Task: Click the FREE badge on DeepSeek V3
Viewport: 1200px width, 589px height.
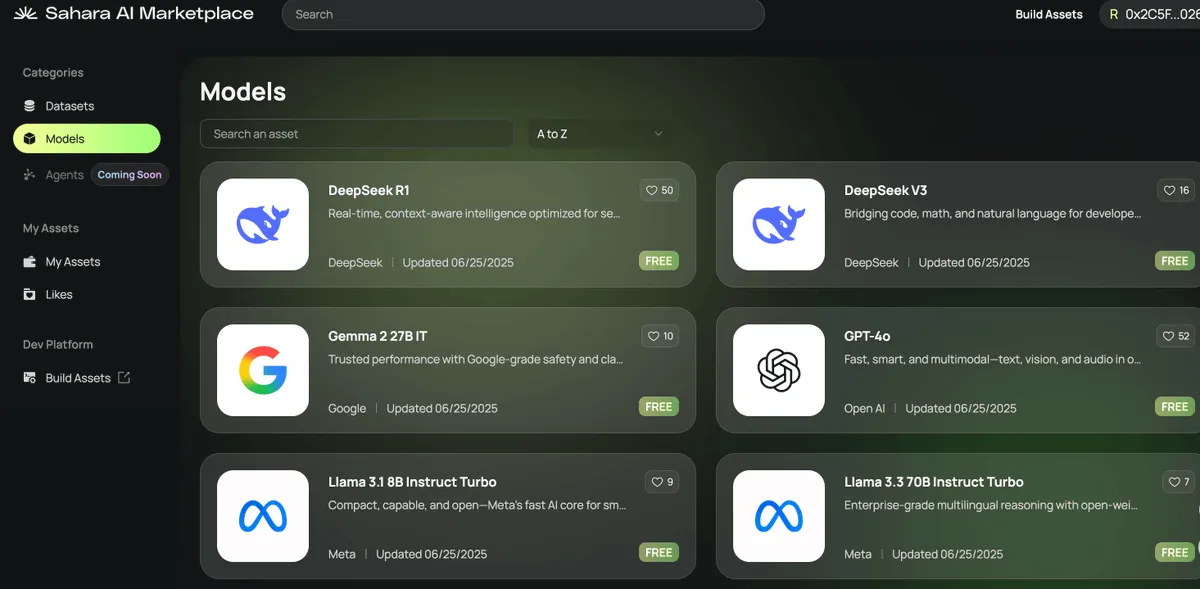Action: (x=1175, y=261)
